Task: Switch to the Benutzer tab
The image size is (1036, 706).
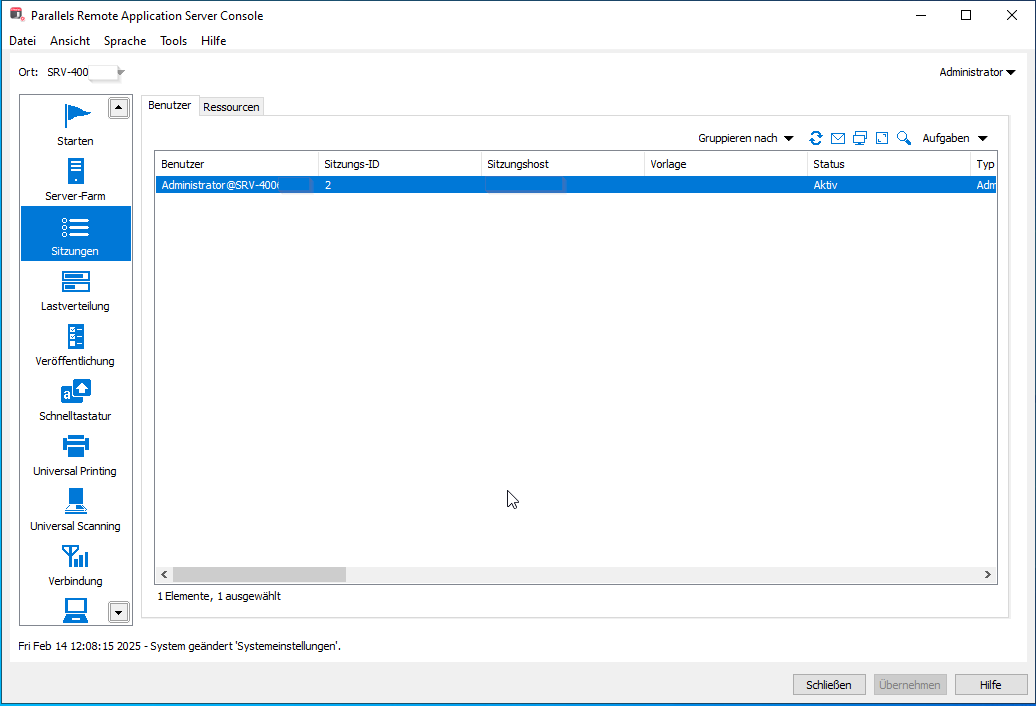Action: pos(170,106)
